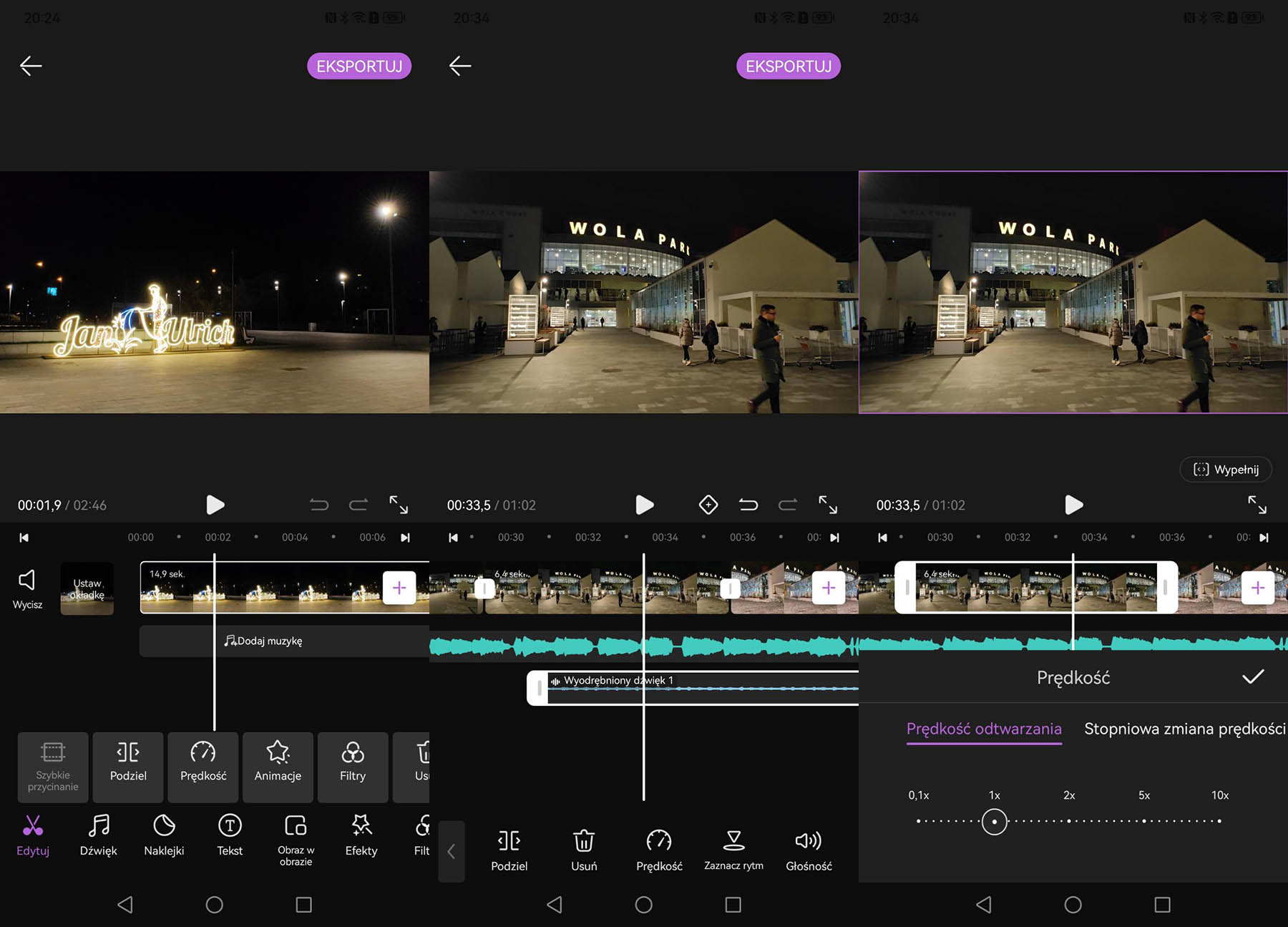The image size is (1288, 927).
Task: Add a clip with the plus button on middle screen
Action: pos(829,588)
